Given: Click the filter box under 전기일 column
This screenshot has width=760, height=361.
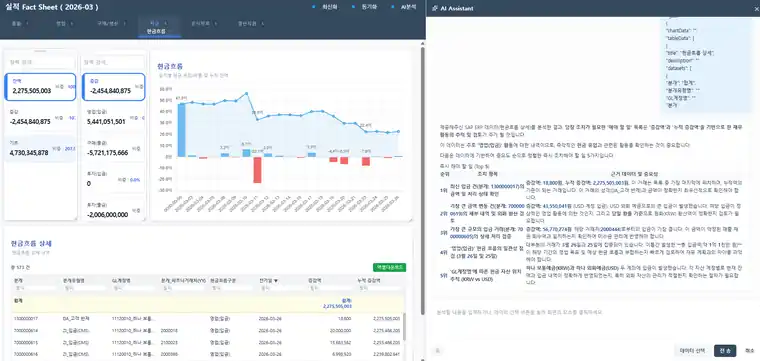Looking at the screenshot, I should click(x=281, y=288).
